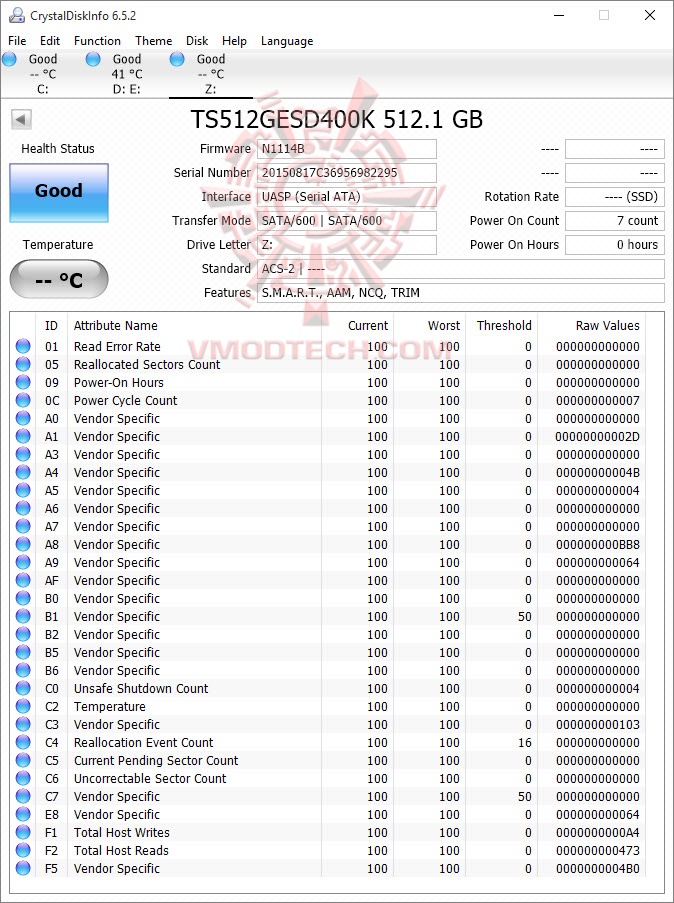Click the status icon for Uncorrectable Sector Count
The width and height of the screenshot is (674, 903).
23,778
